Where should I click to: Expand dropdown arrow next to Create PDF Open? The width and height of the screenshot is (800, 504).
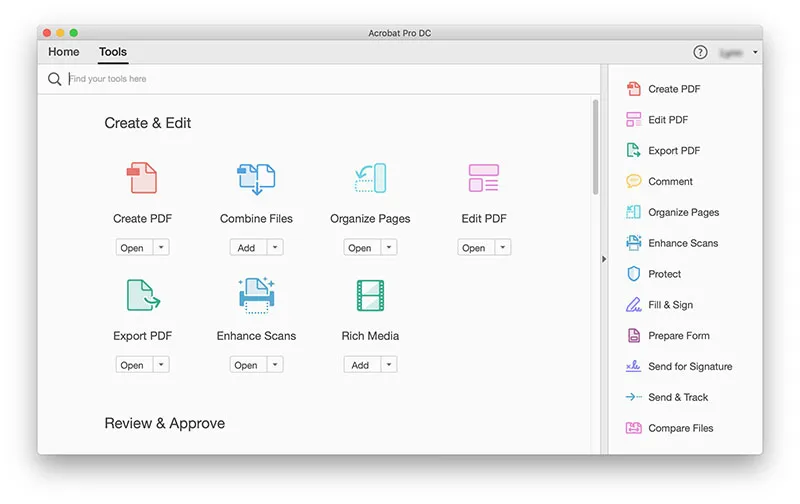point(161,247)
